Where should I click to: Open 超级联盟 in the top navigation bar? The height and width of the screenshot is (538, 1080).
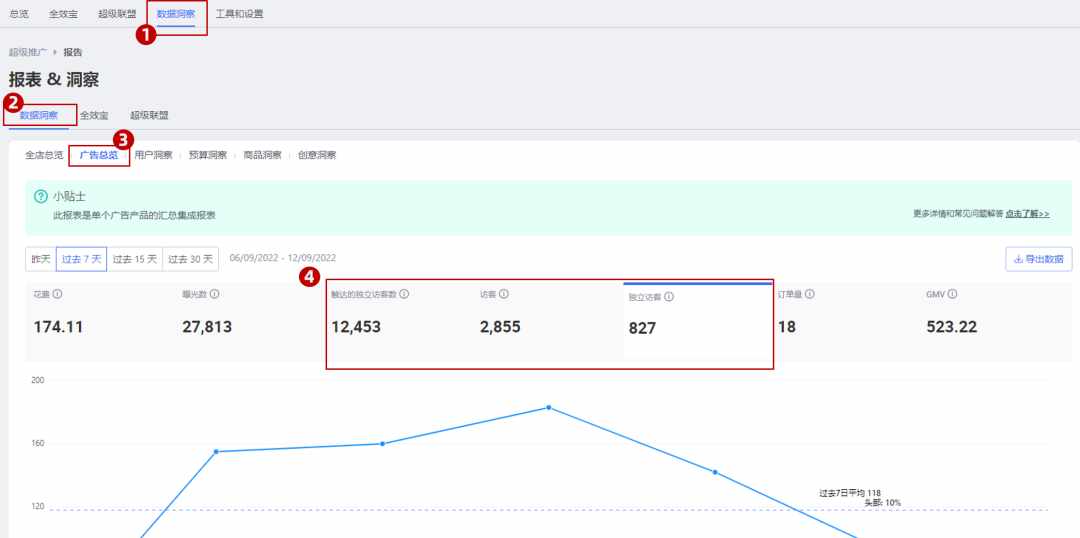point(117,14)
